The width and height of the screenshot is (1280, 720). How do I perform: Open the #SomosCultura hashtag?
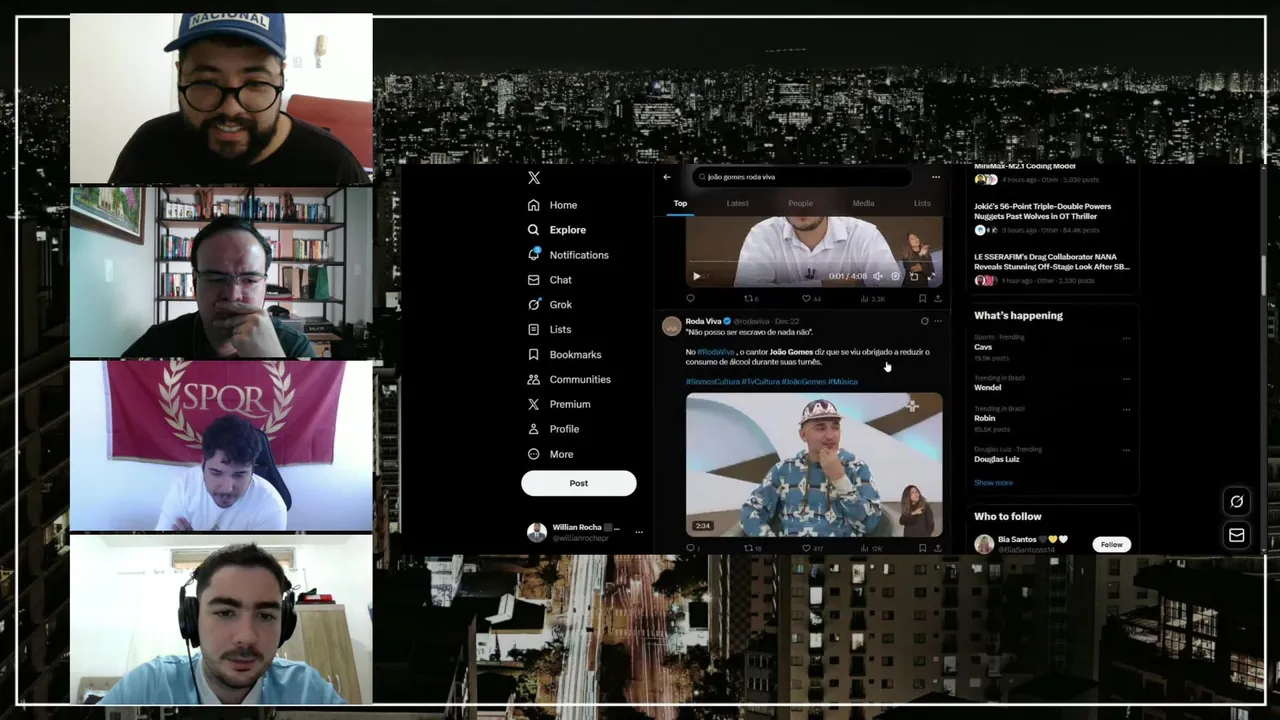(711, 382)
